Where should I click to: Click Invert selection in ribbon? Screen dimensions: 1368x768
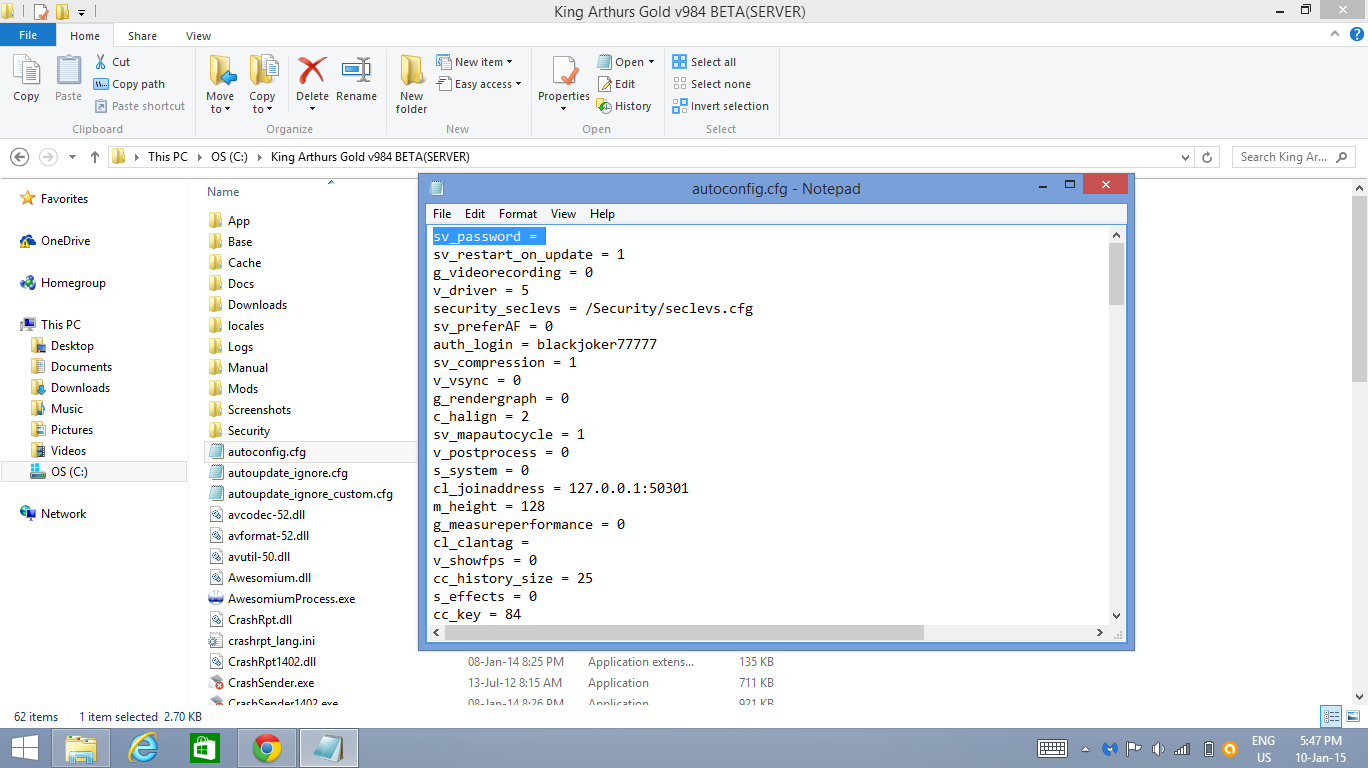click(x=720, y=106)
